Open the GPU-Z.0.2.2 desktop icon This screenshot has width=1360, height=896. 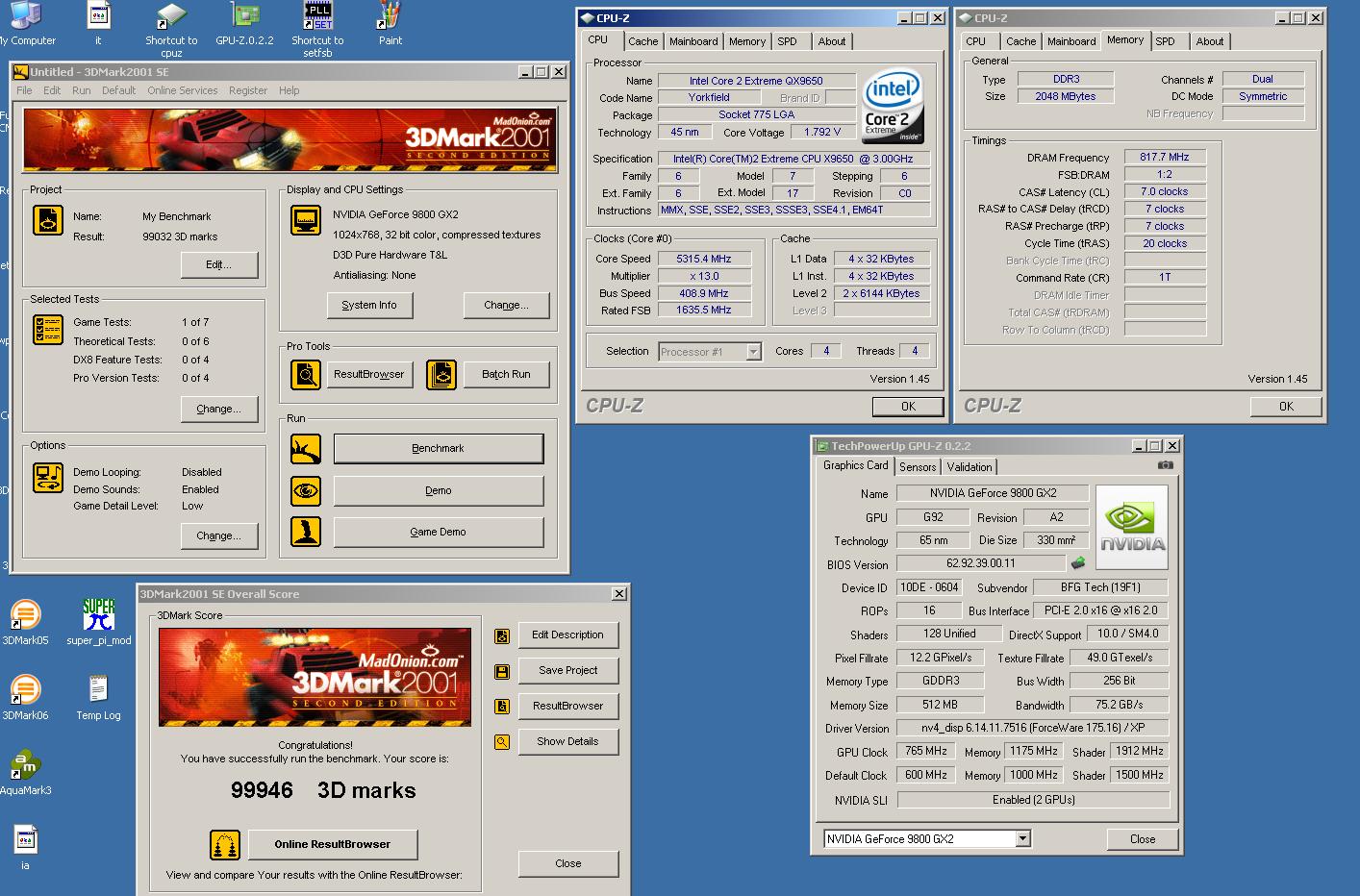244,23
